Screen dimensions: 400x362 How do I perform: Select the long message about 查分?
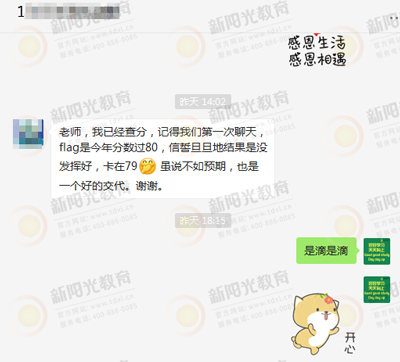(x=163, y=158)
